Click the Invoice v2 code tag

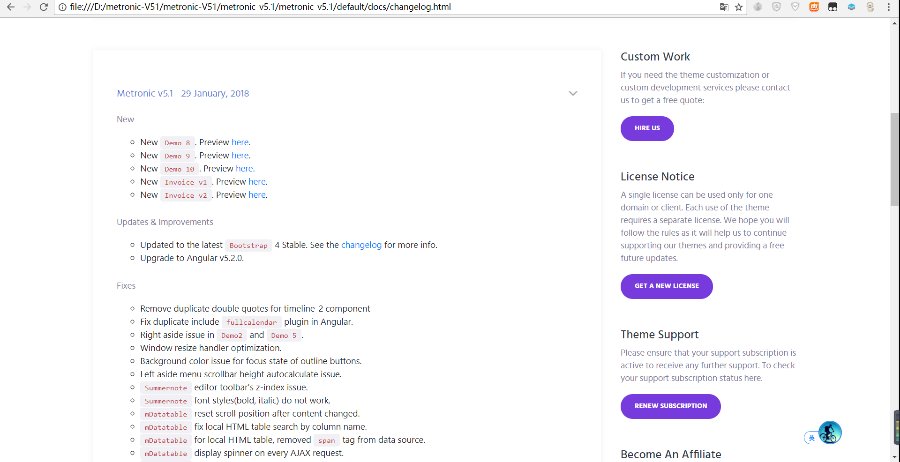point(186,195)
